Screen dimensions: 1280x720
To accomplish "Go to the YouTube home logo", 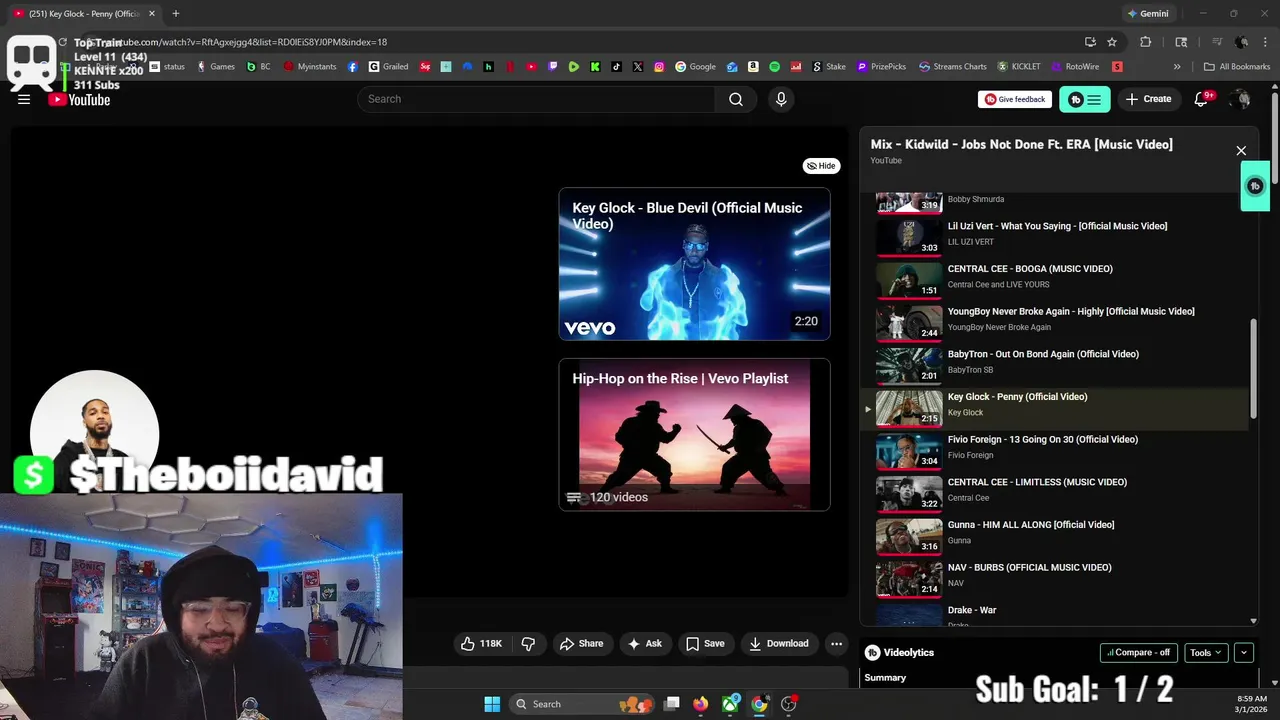I will coord(79,99).
